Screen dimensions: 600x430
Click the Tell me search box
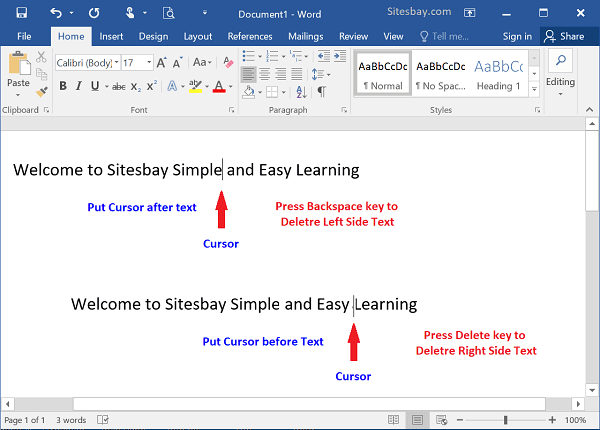(x=445, y=36)
